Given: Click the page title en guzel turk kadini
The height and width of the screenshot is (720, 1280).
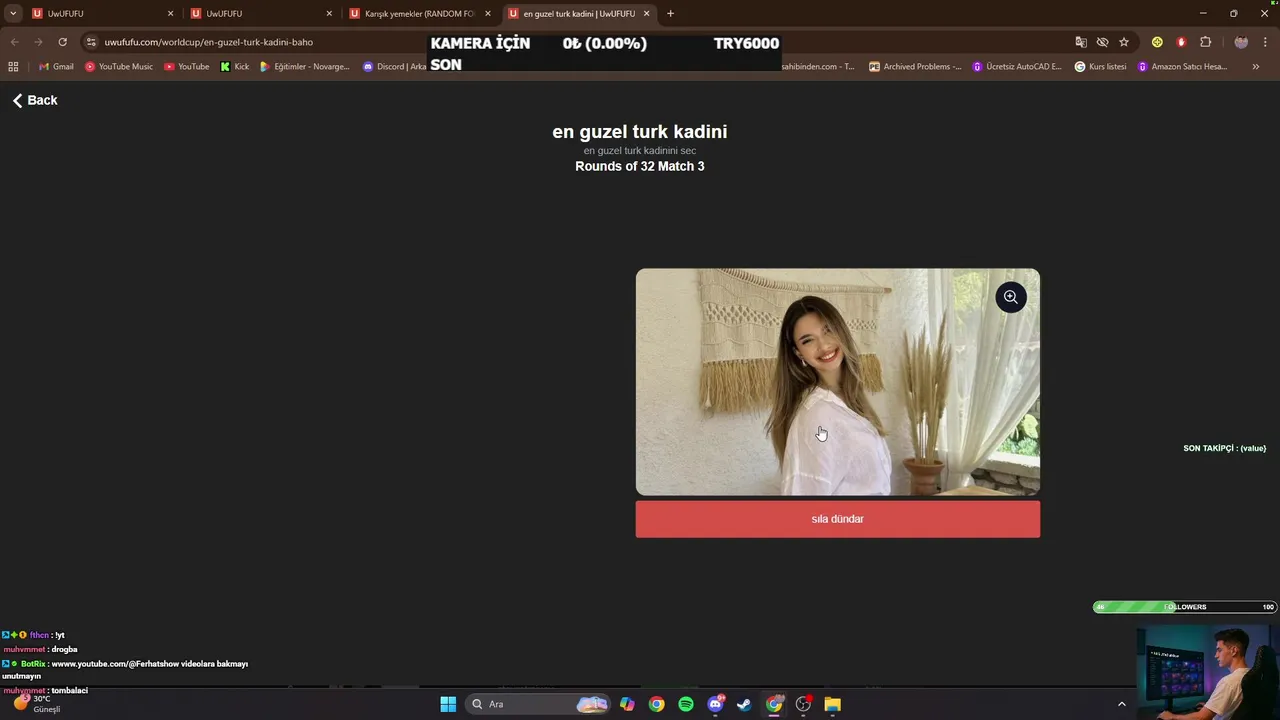Looking at the screenshot, I should pyautogui.click(x=640, y=132).
